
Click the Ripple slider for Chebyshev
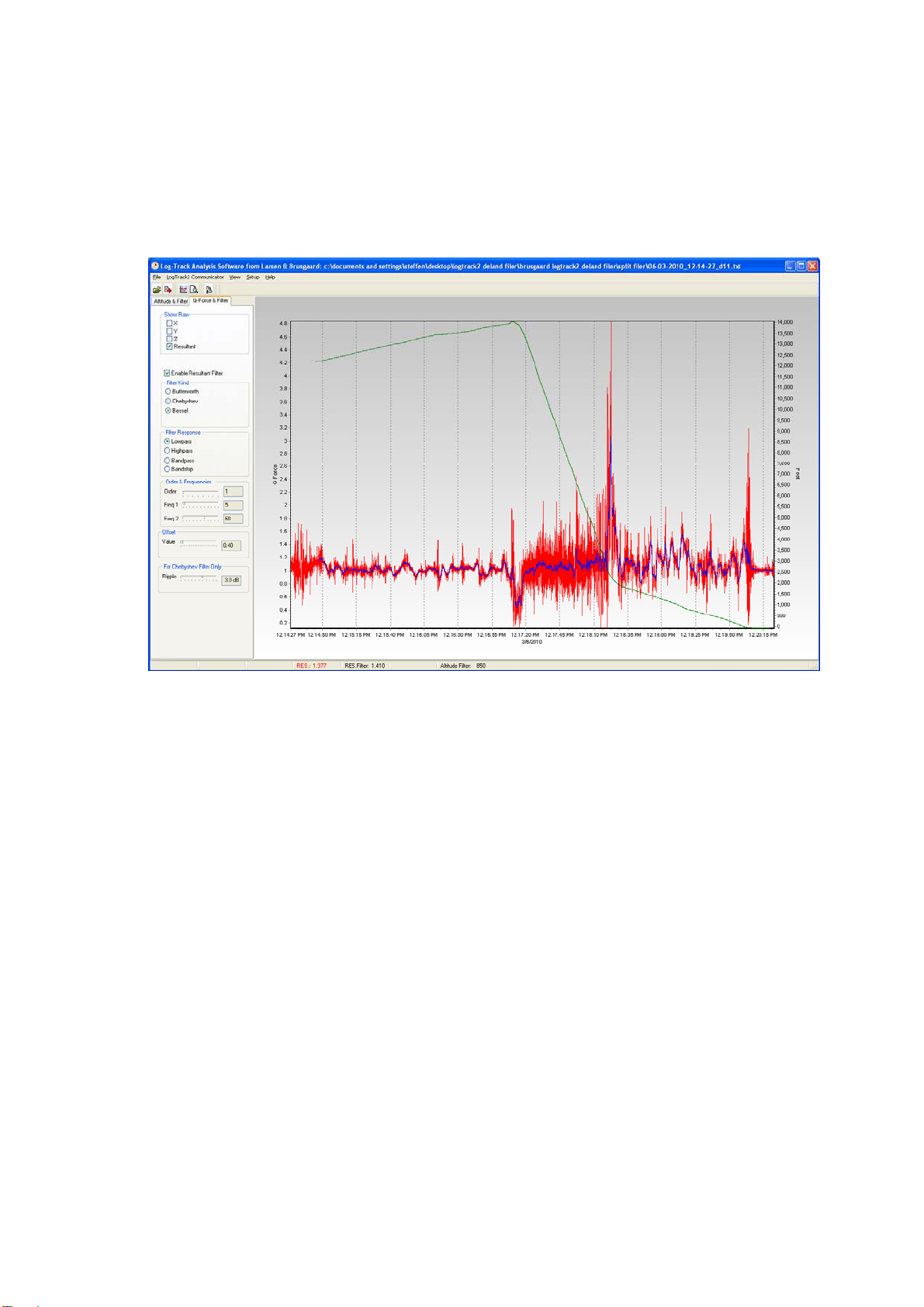click(200, 577)
